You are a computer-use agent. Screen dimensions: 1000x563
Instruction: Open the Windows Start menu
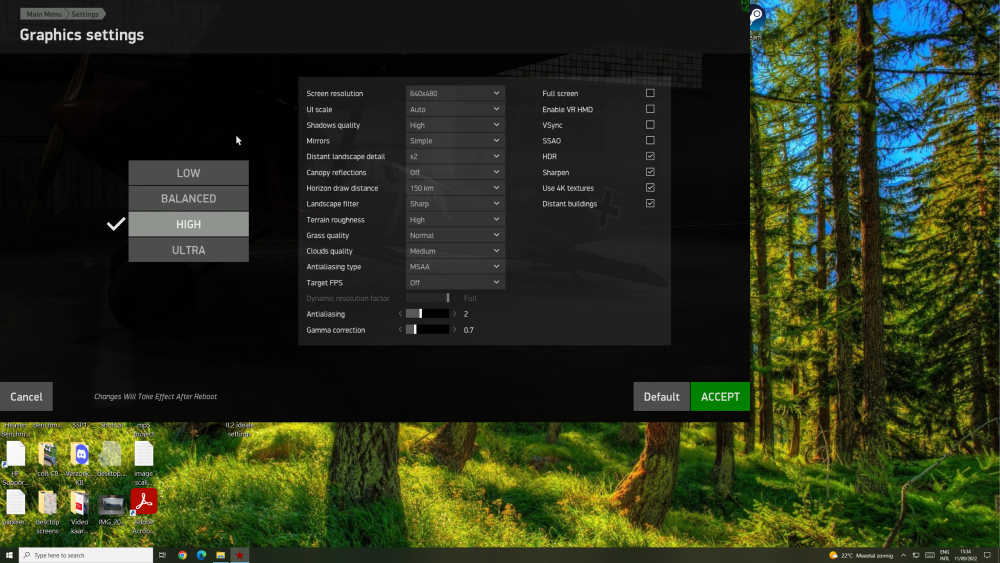9,555
